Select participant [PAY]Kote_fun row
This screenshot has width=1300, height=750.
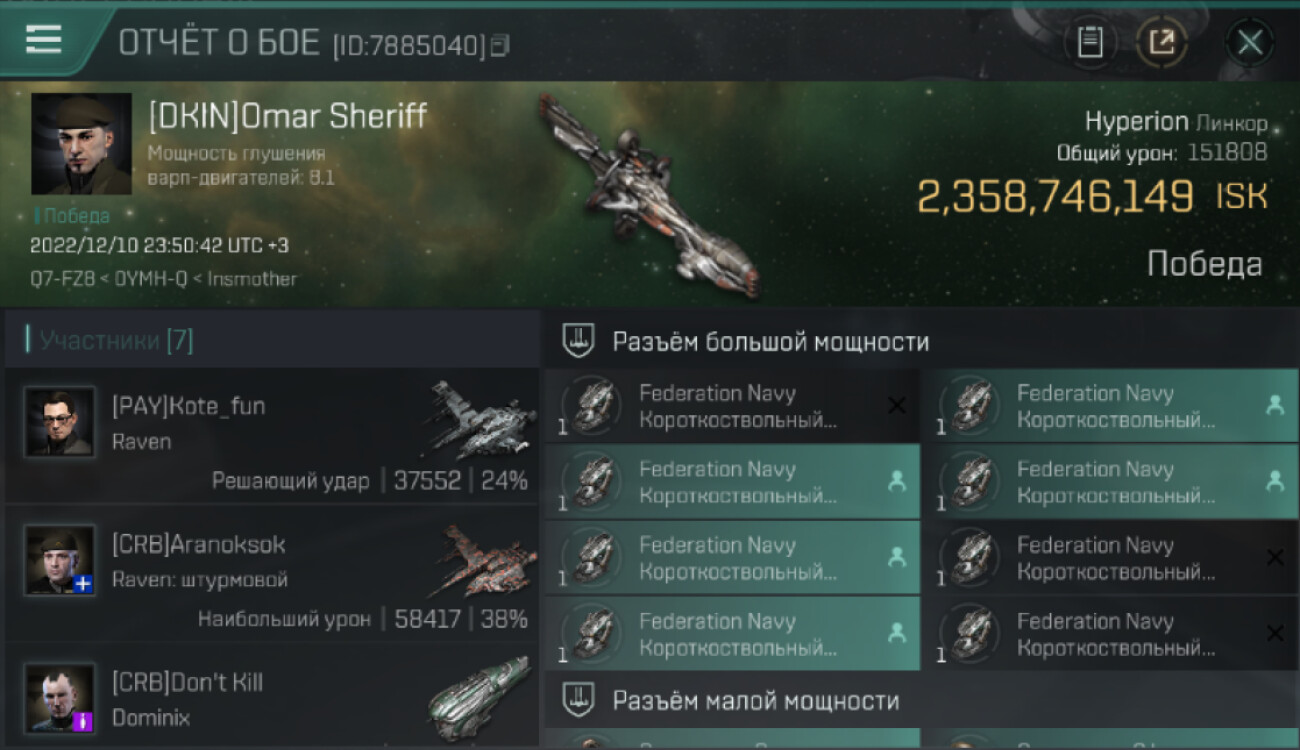(272, 436)
